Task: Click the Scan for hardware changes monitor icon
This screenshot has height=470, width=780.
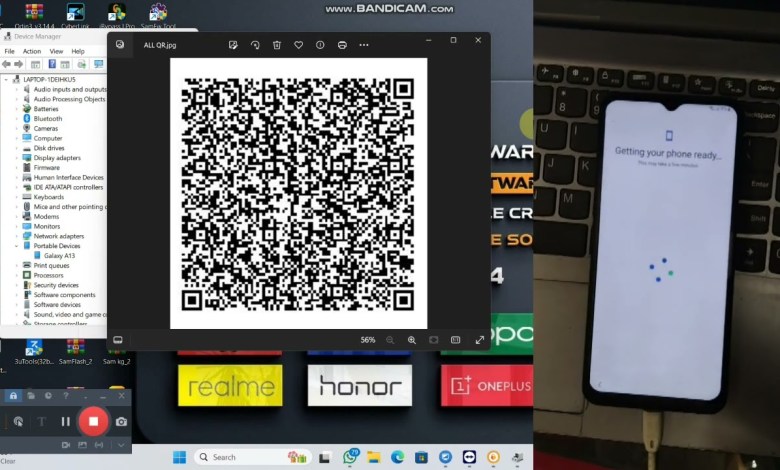Action: pyautogui.click(x=98, y=64)
